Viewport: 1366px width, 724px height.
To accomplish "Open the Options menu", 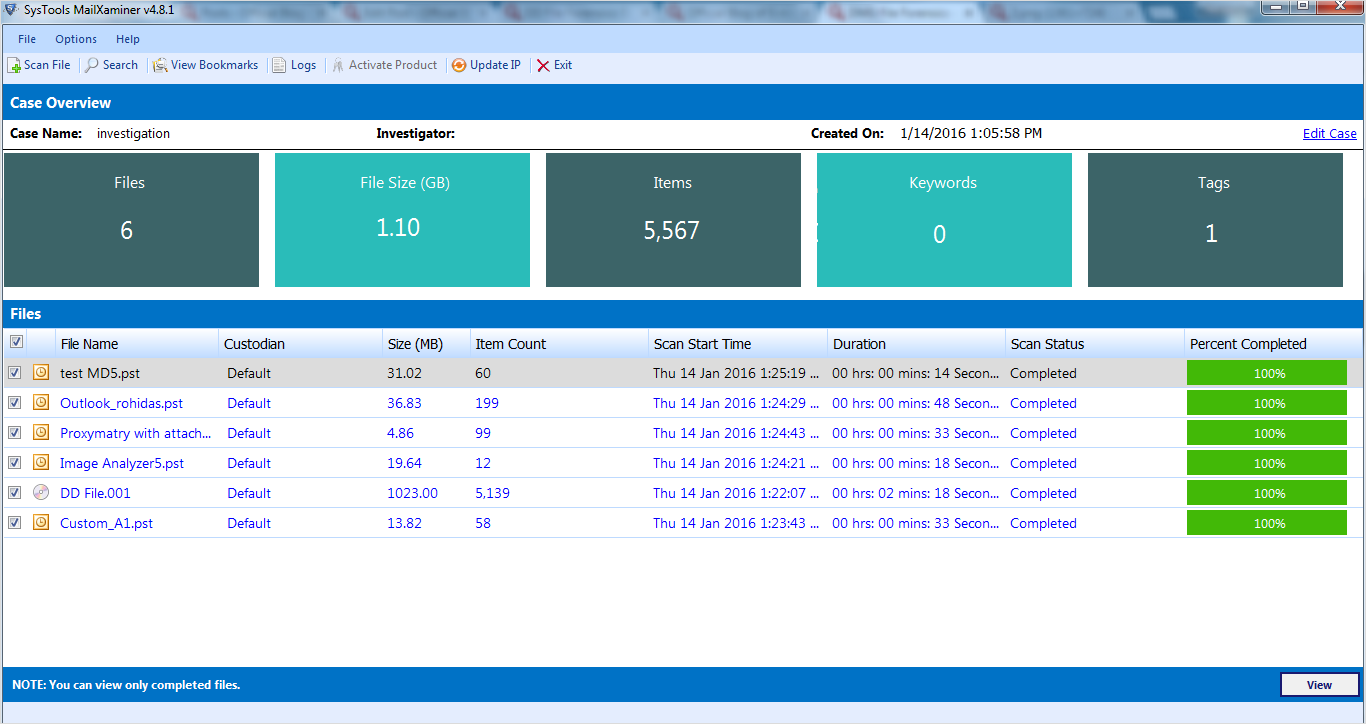I will tap(76, 39).
